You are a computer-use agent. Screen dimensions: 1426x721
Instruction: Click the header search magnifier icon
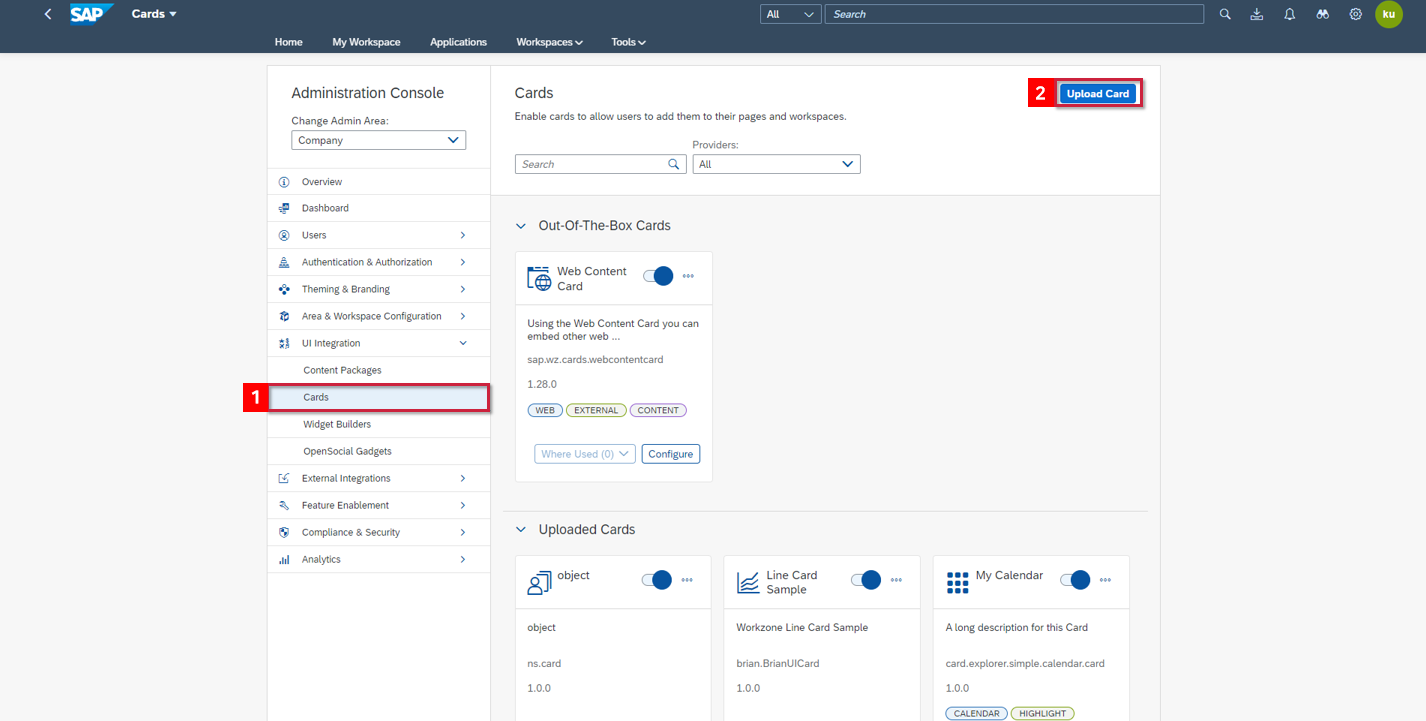1225,14
